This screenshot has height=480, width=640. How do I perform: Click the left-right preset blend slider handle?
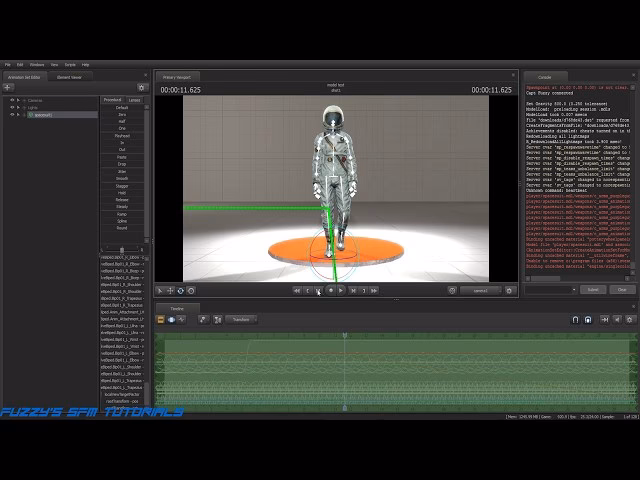tap(122, 250)
